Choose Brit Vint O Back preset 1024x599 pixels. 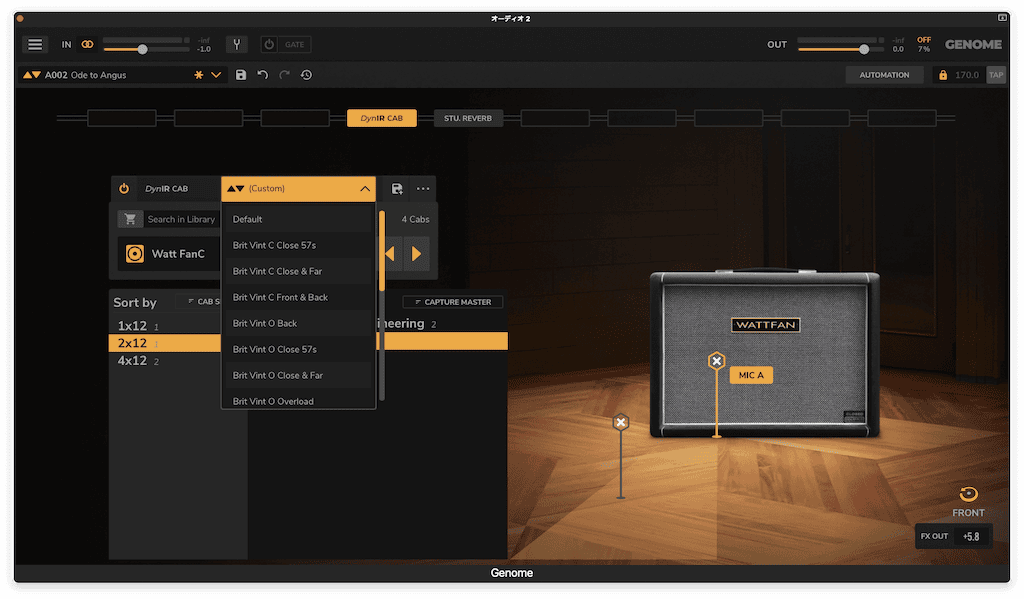(x=298, y=324)
